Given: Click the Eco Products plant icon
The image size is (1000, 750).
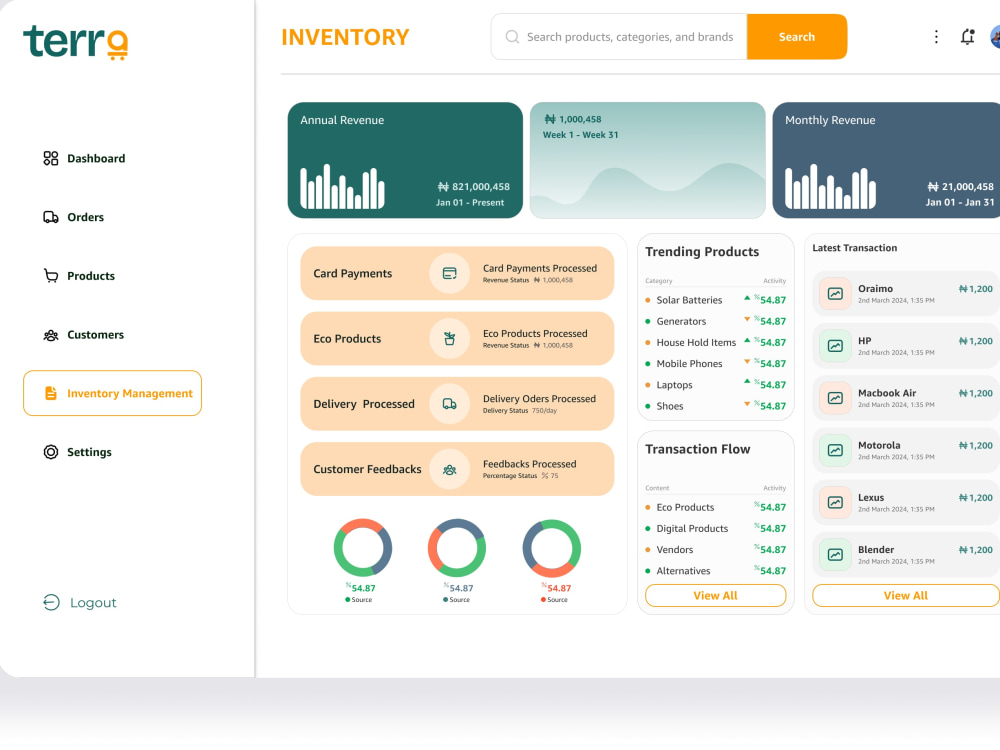Looking at the screenshot, I should pos(450,339).
